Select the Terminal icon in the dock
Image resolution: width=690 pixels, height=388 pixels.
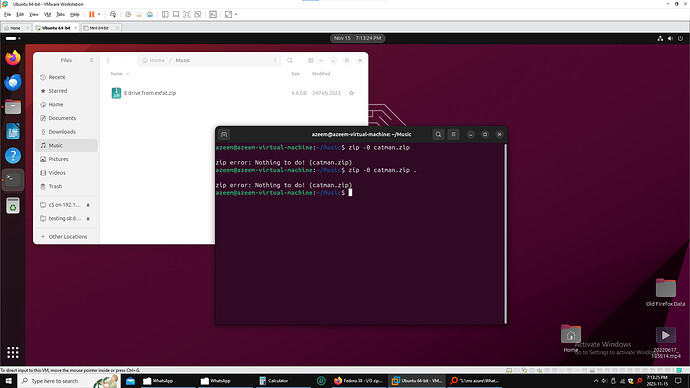tap(13, 179)
